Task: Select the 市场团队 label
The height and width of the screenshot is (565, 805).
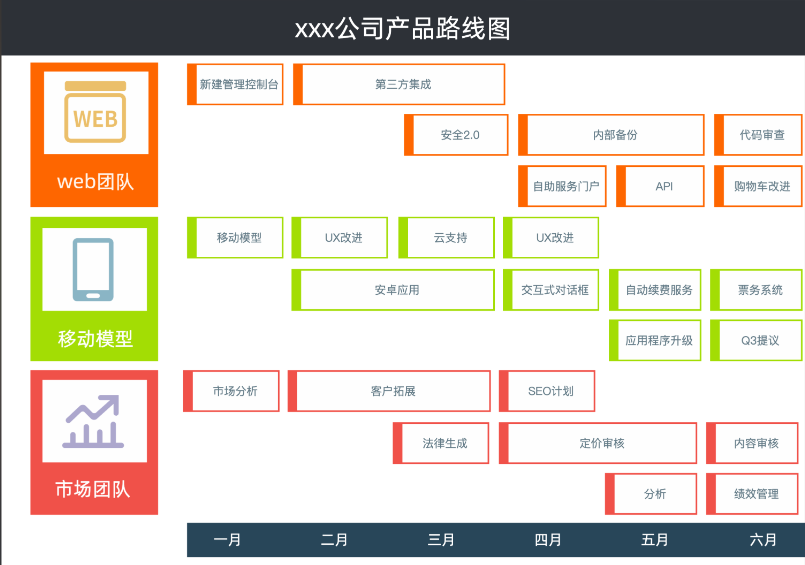Action: coord(93,489)
